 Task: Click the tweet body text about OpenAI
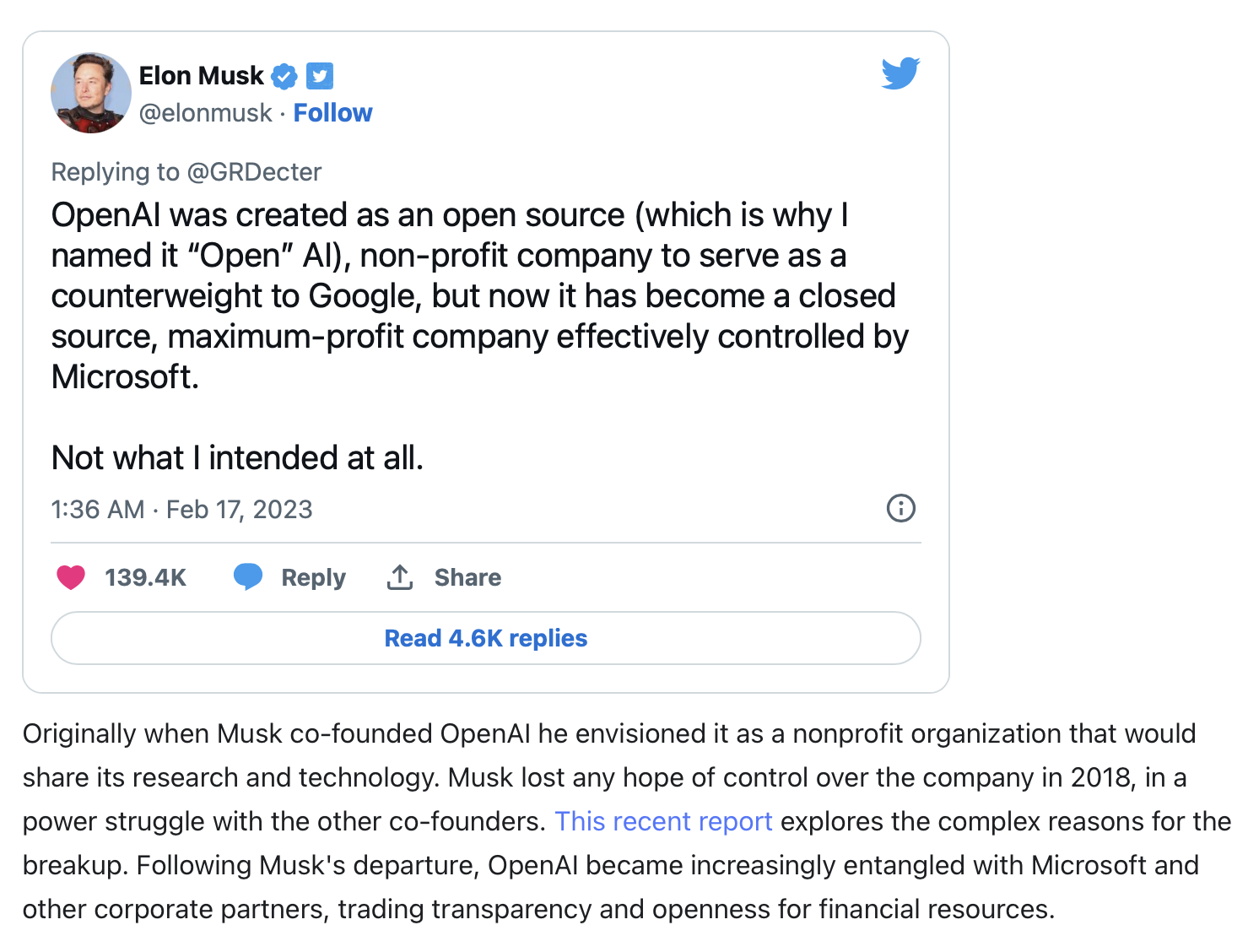479,296
